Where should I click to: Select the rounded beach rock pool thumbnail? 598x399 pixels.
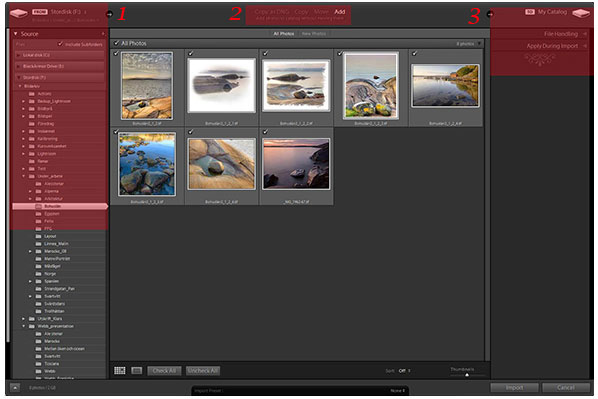222,164
